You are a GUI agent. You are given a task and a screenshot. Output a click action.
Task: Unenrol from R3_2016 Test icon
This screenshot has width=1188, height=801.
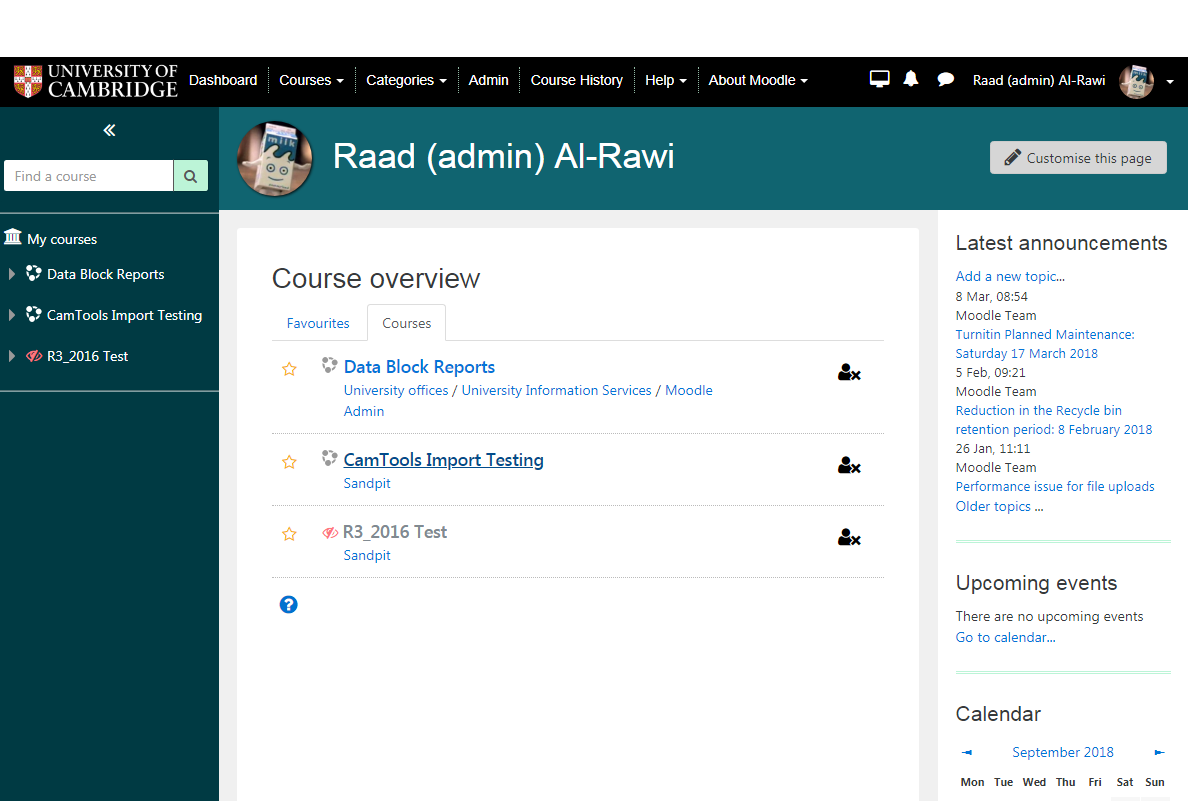tap(849, 537)
